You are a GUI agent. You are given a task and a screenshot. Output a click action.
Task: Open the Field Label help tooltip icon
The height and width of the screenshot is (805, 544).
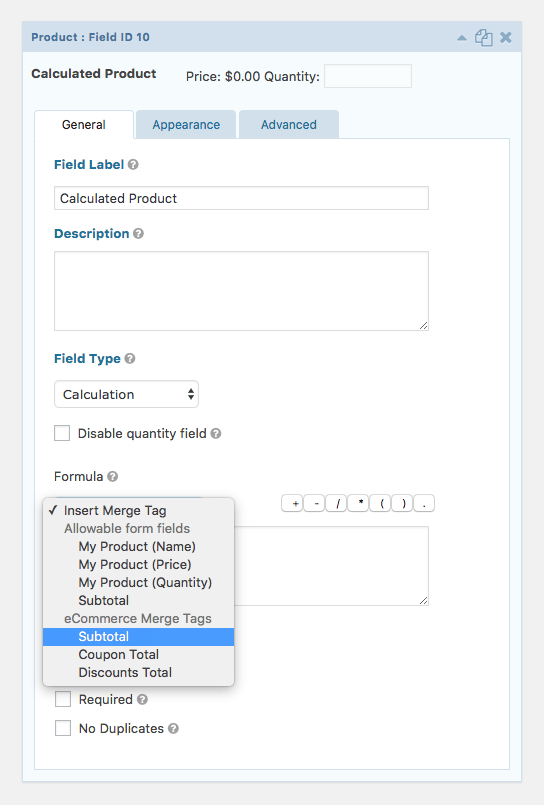click(x=133, y=165)
